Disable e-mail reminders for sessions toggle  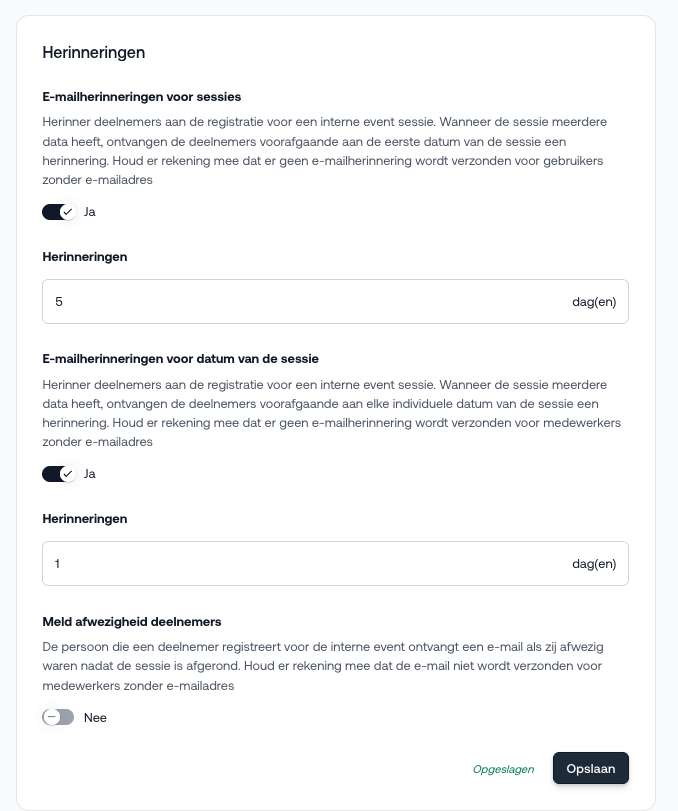(x=58, y=212)
